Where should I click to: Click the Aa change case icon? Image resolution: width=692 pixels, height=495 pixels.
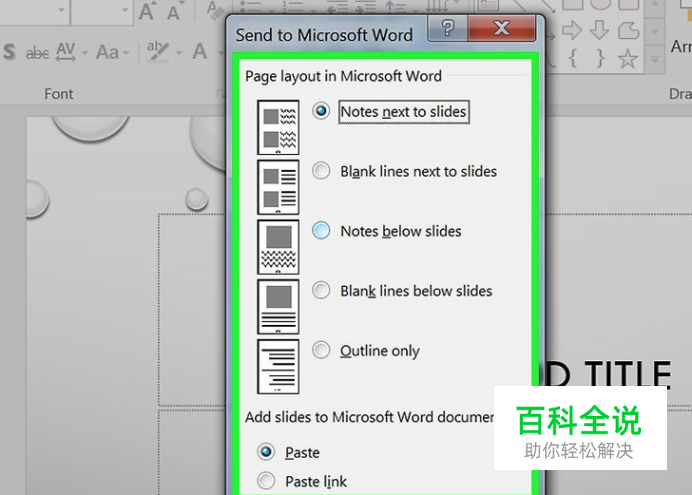107,52
